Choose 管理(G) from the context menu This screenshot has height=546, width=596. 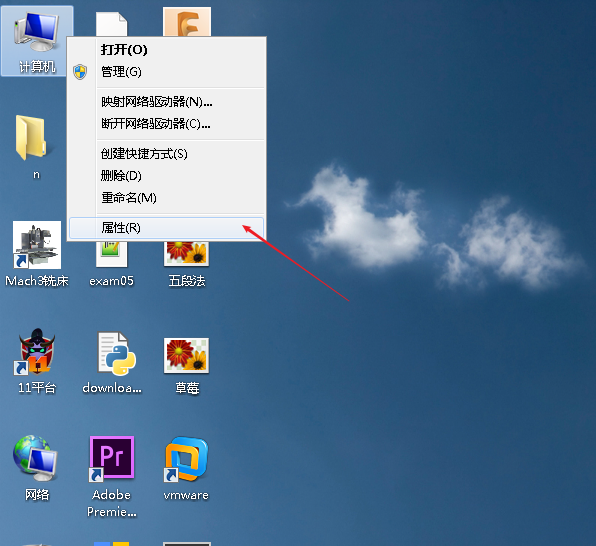166,71
